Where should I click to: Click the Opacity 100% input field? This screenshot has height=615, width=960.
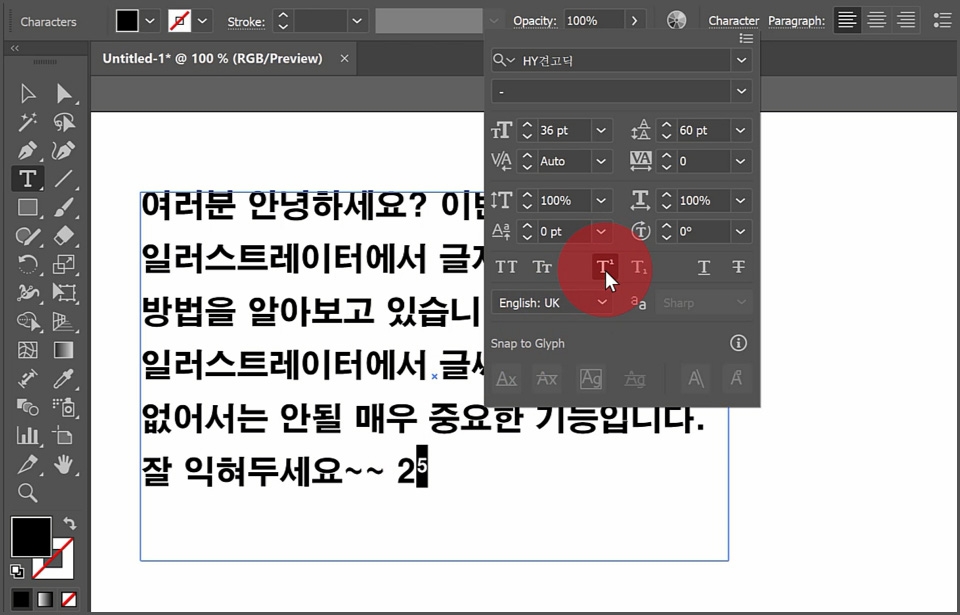[x=593, y=21]
